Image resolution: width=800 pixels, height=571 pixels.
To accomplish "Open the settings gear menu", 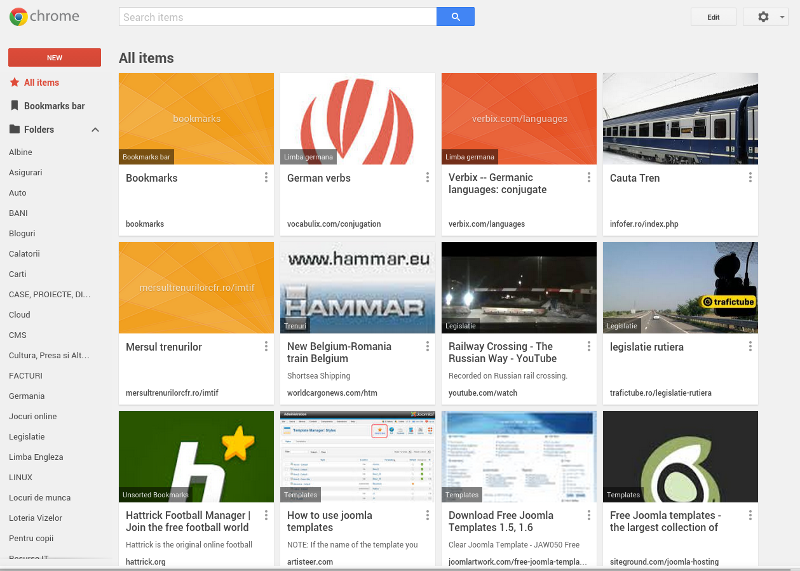I will click(x=763, y=17).
